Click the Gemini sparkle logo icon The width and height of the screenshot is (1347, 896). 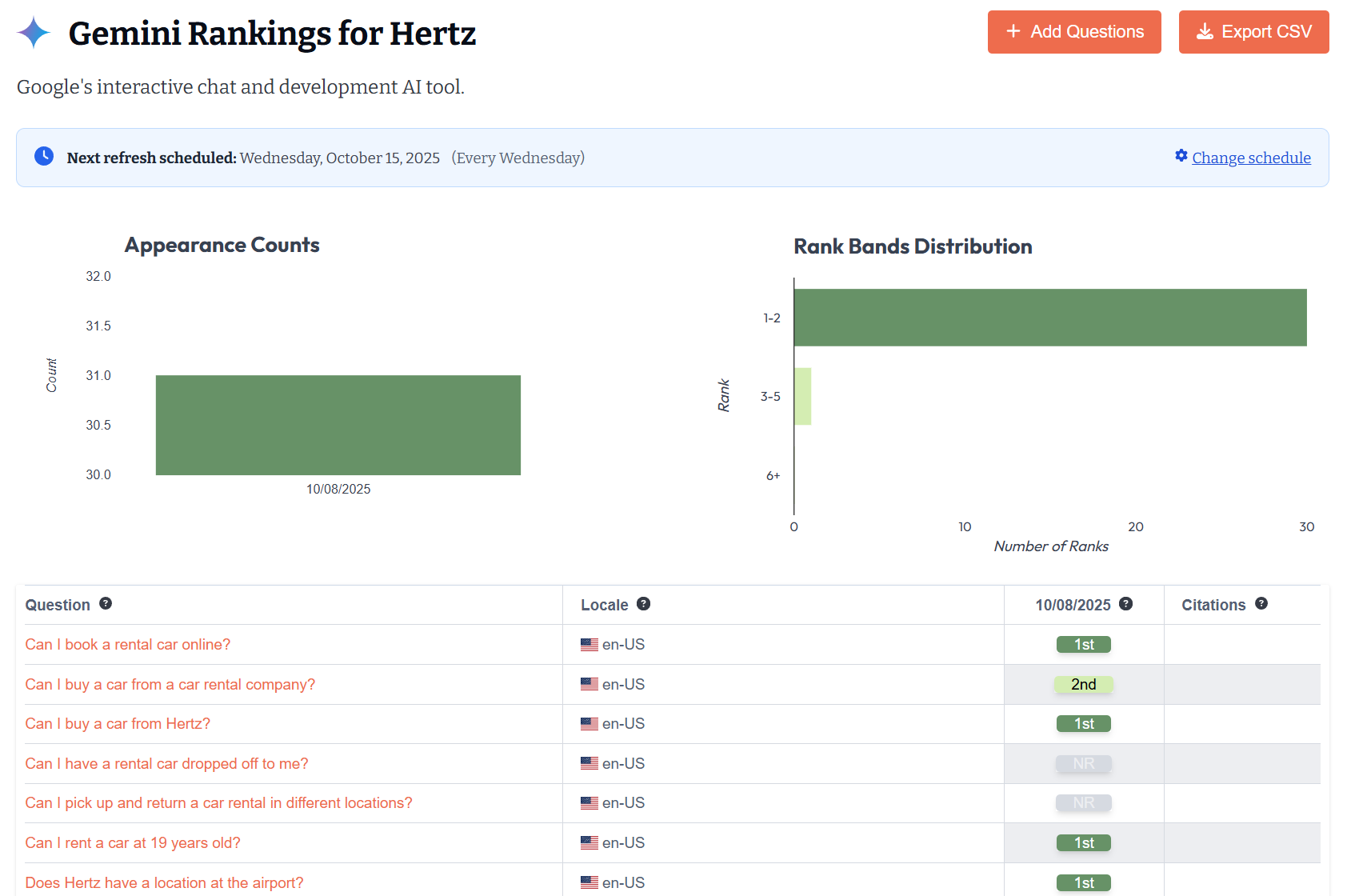34,33
